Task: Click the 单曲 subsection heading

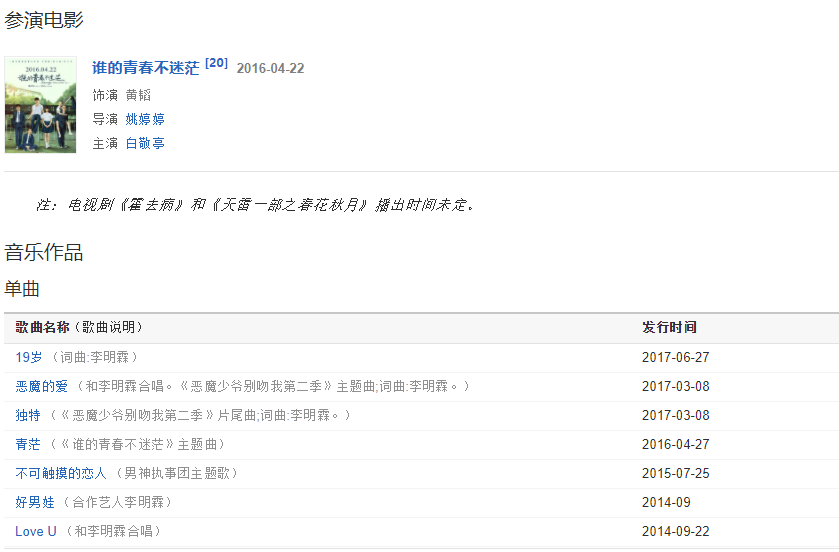Action: (x=22, y=288)
